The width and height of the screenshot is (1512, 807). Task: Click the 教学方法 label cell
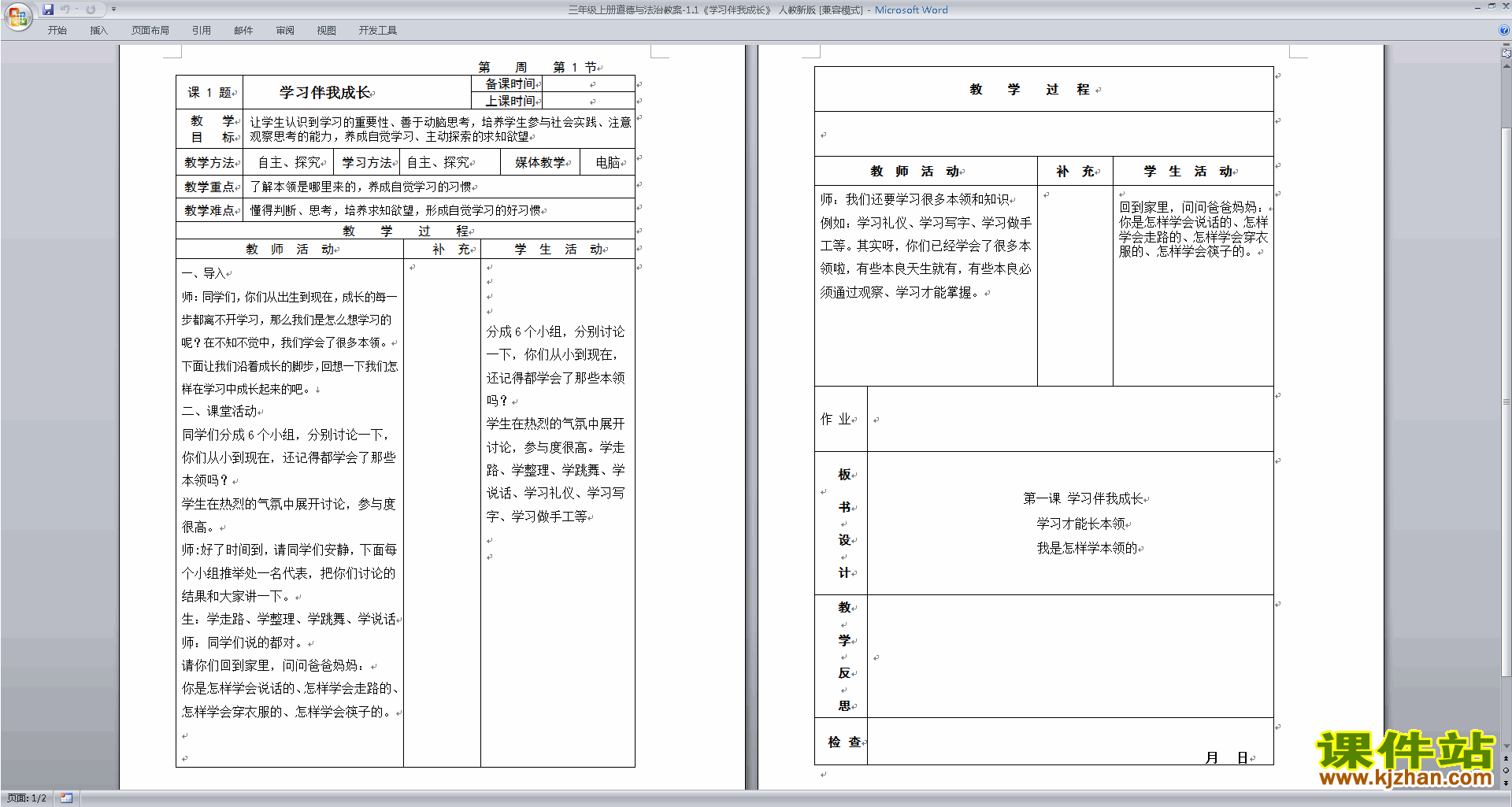point(209,162)
